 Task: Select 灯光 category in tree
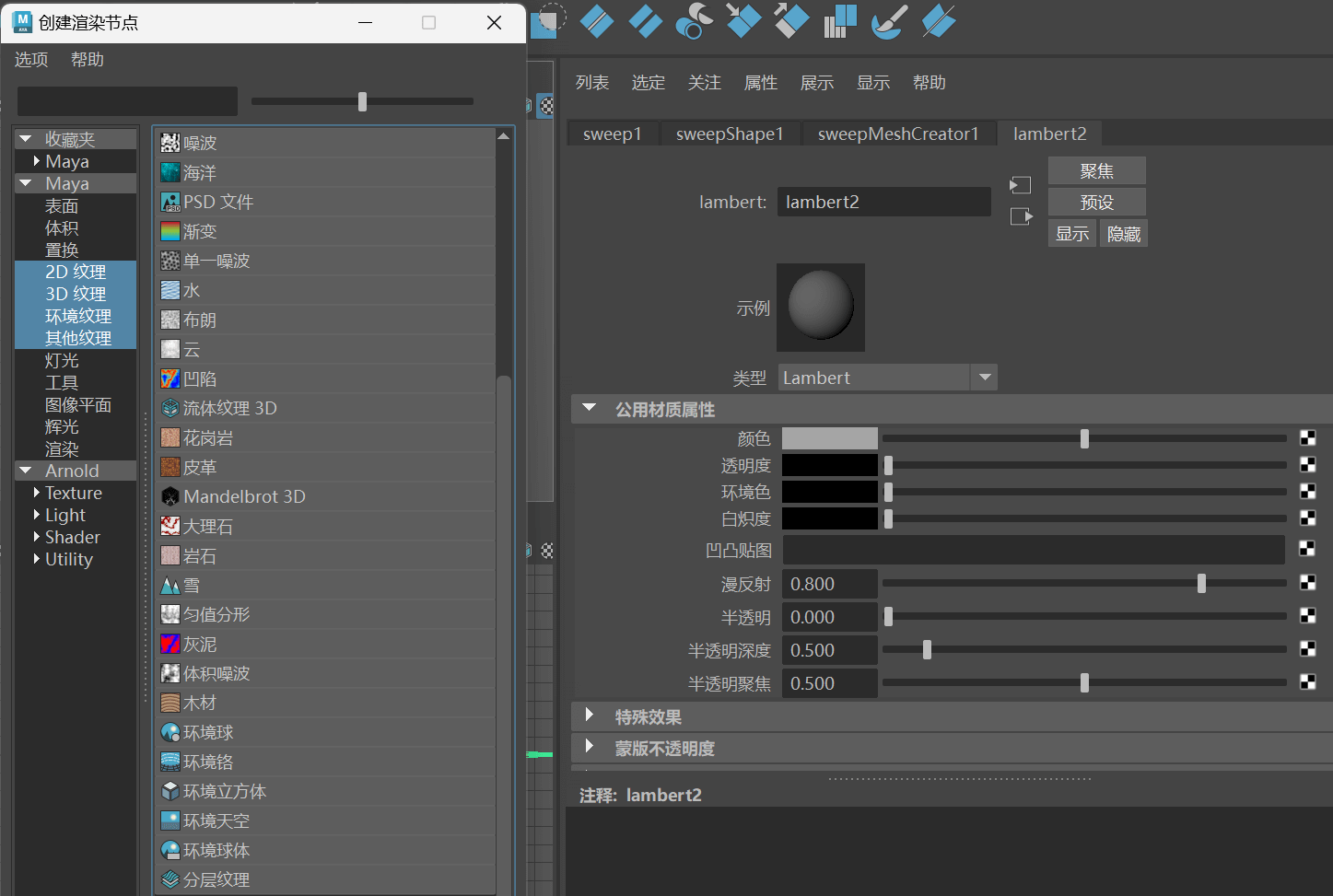62,360
